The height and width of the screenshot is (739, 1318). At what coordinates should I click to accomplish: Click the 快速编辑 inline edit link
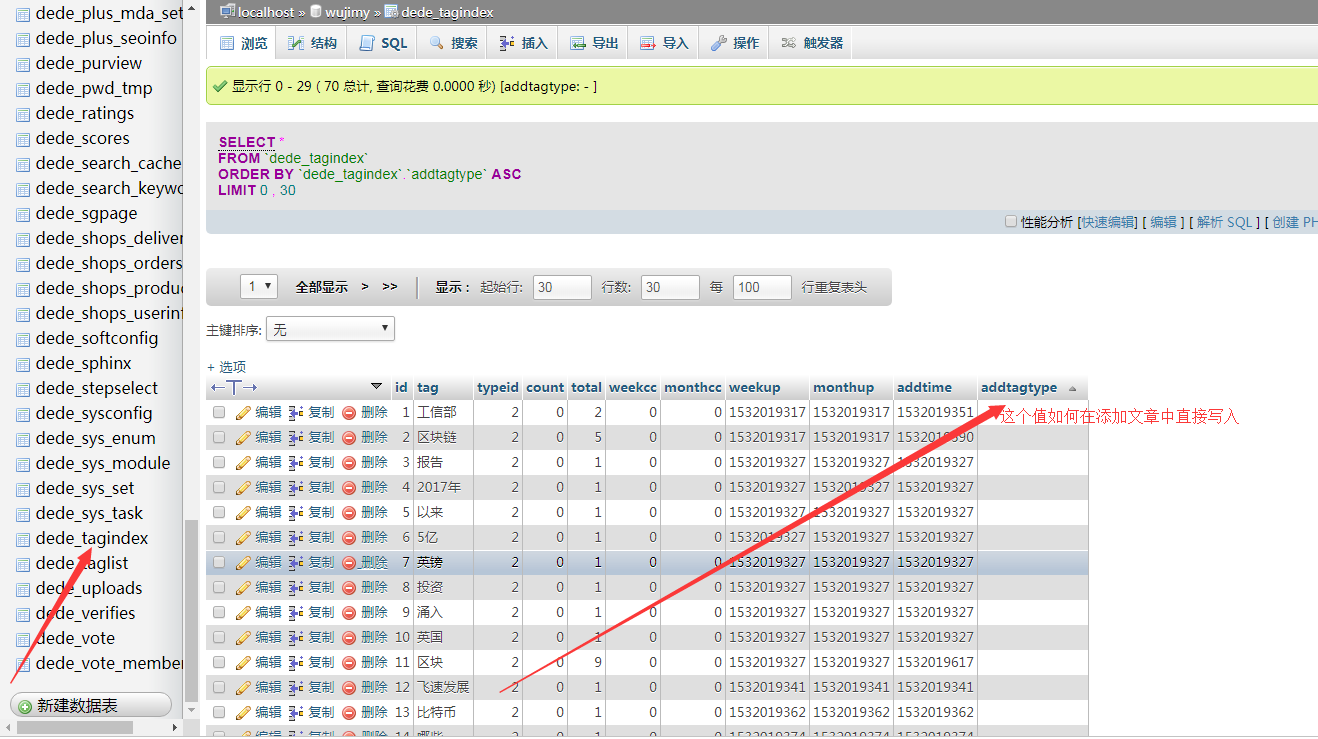1109,222
